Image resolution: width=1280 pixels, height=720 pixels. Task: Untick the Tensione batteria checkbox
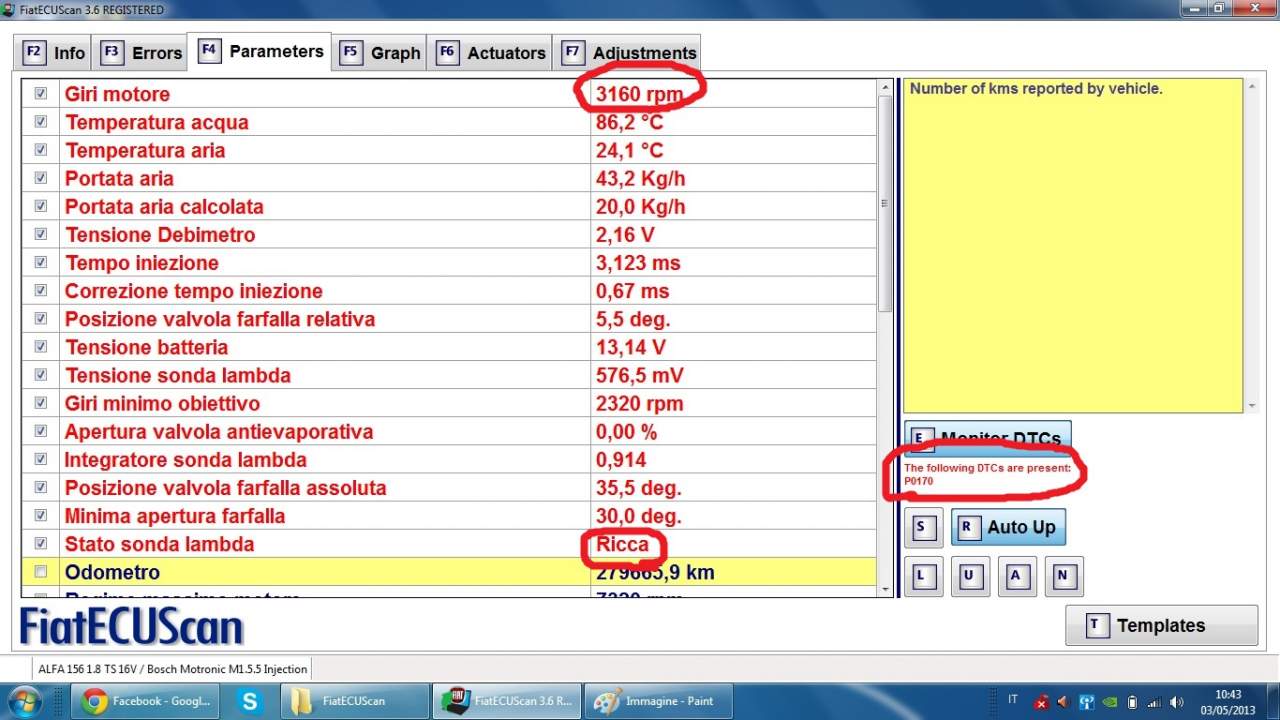click(41, 347)
